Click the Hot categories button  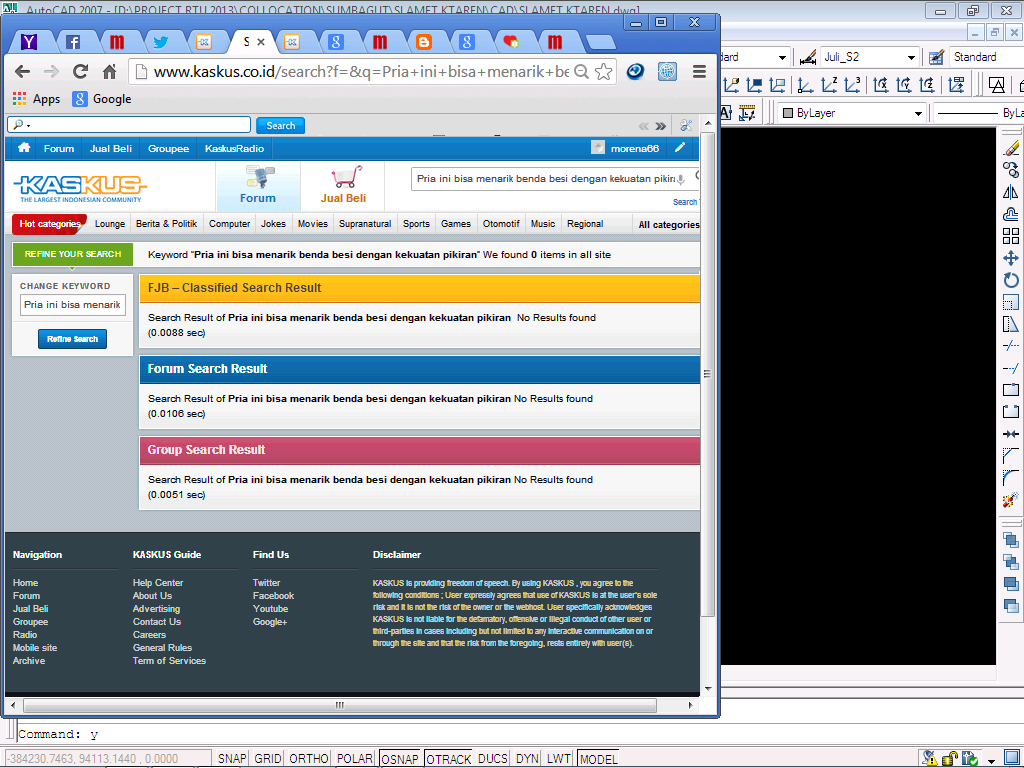50,224
